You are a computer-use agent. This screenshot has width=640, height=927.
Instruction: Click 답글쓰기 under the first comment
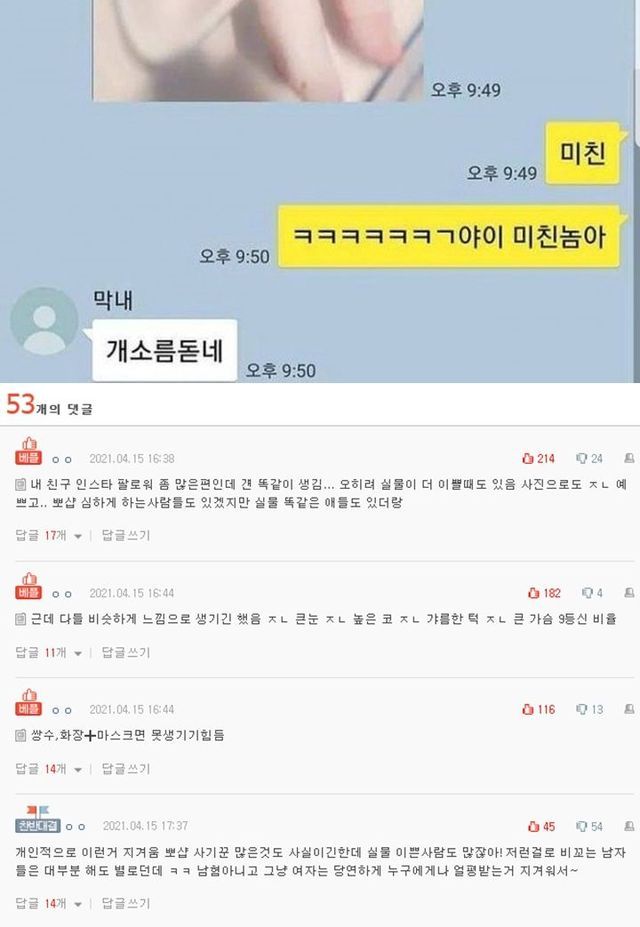pyautogui.click(x=126, y=535)
